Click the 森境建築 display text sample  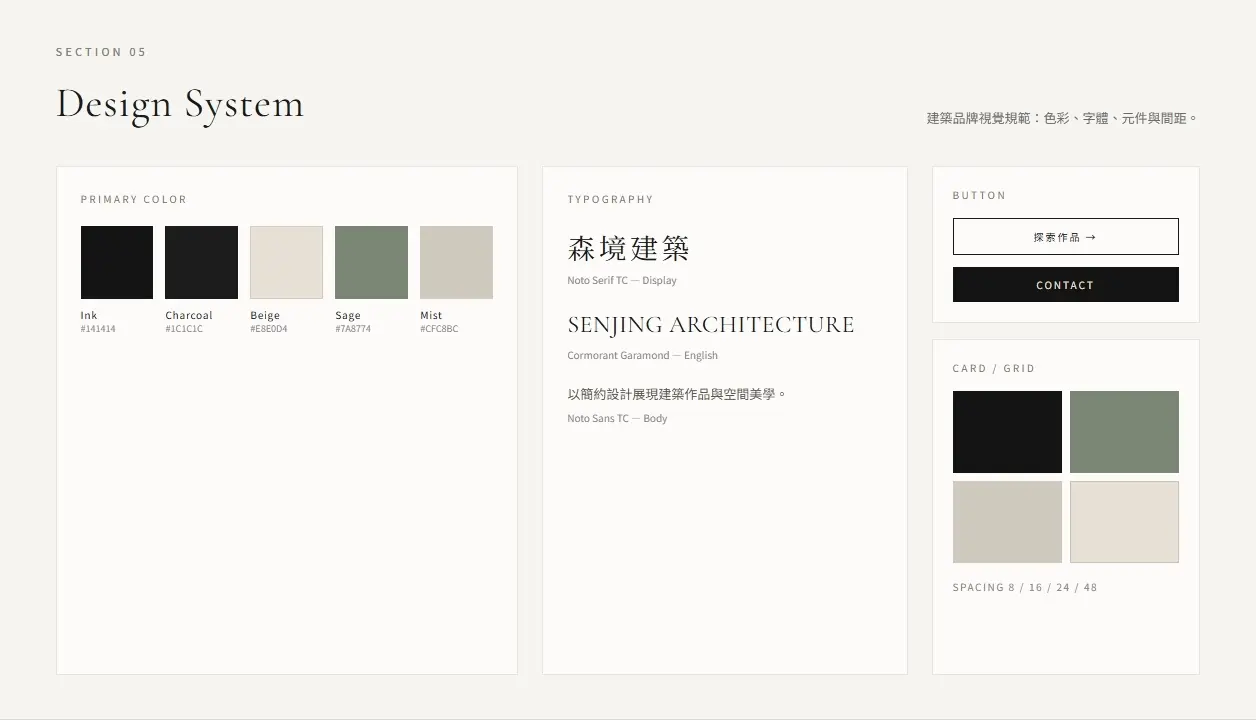pyautogui.click(x=629, y=248)
